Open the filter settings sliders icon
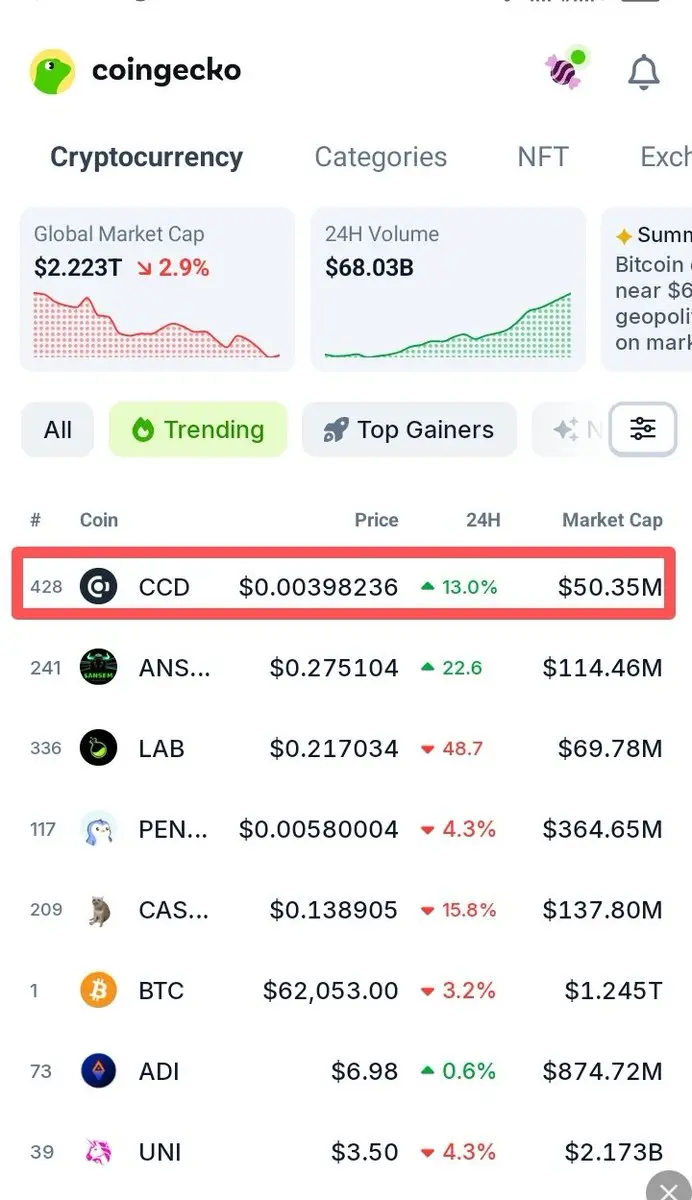Screen dimensions: 692x1200 coord(642,430)
